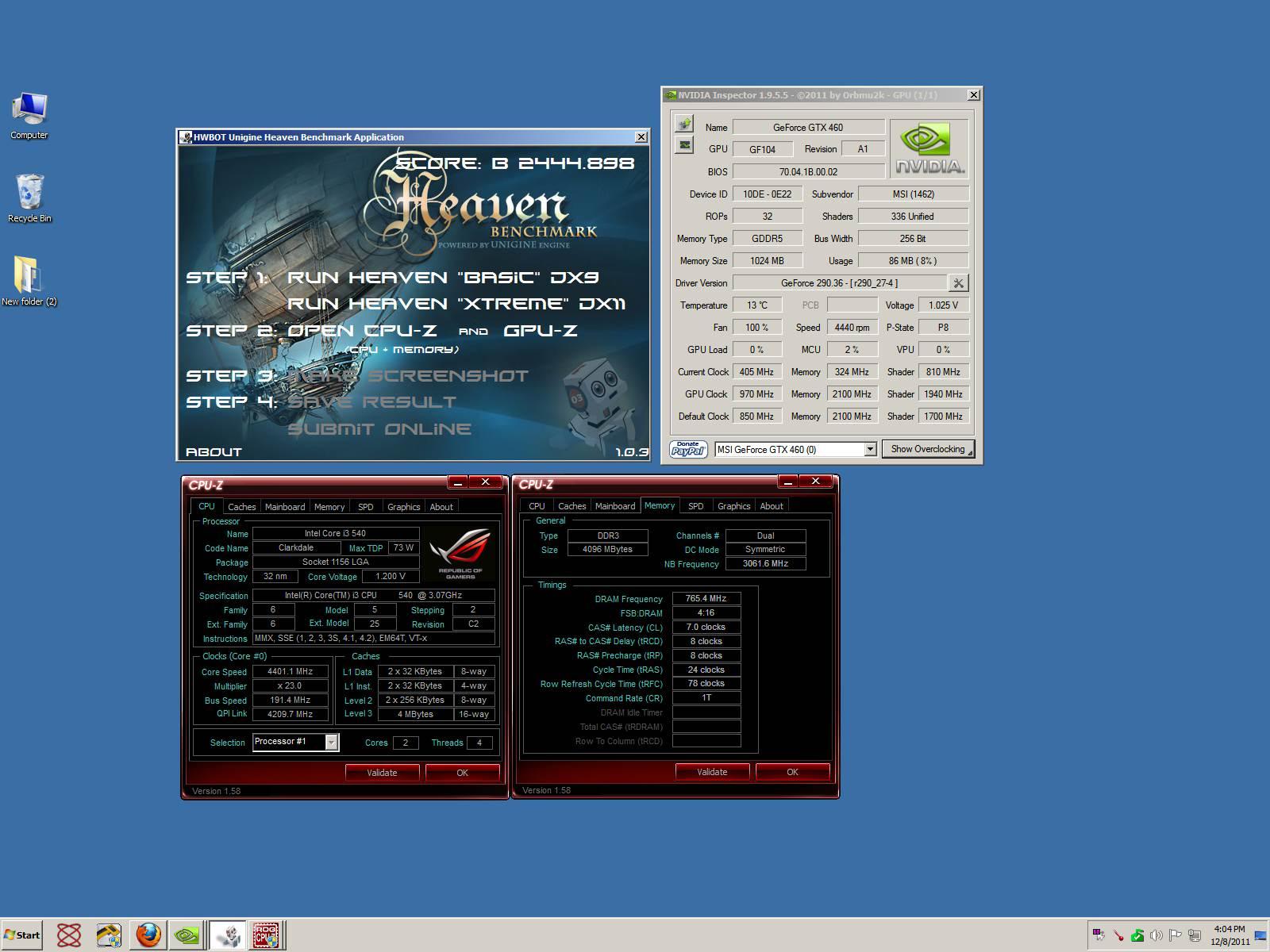Image resolution: width=1270 pixels, height=952 pixels.
Task: Click Validate in right CPU-Z memory window
Action: 712,772
